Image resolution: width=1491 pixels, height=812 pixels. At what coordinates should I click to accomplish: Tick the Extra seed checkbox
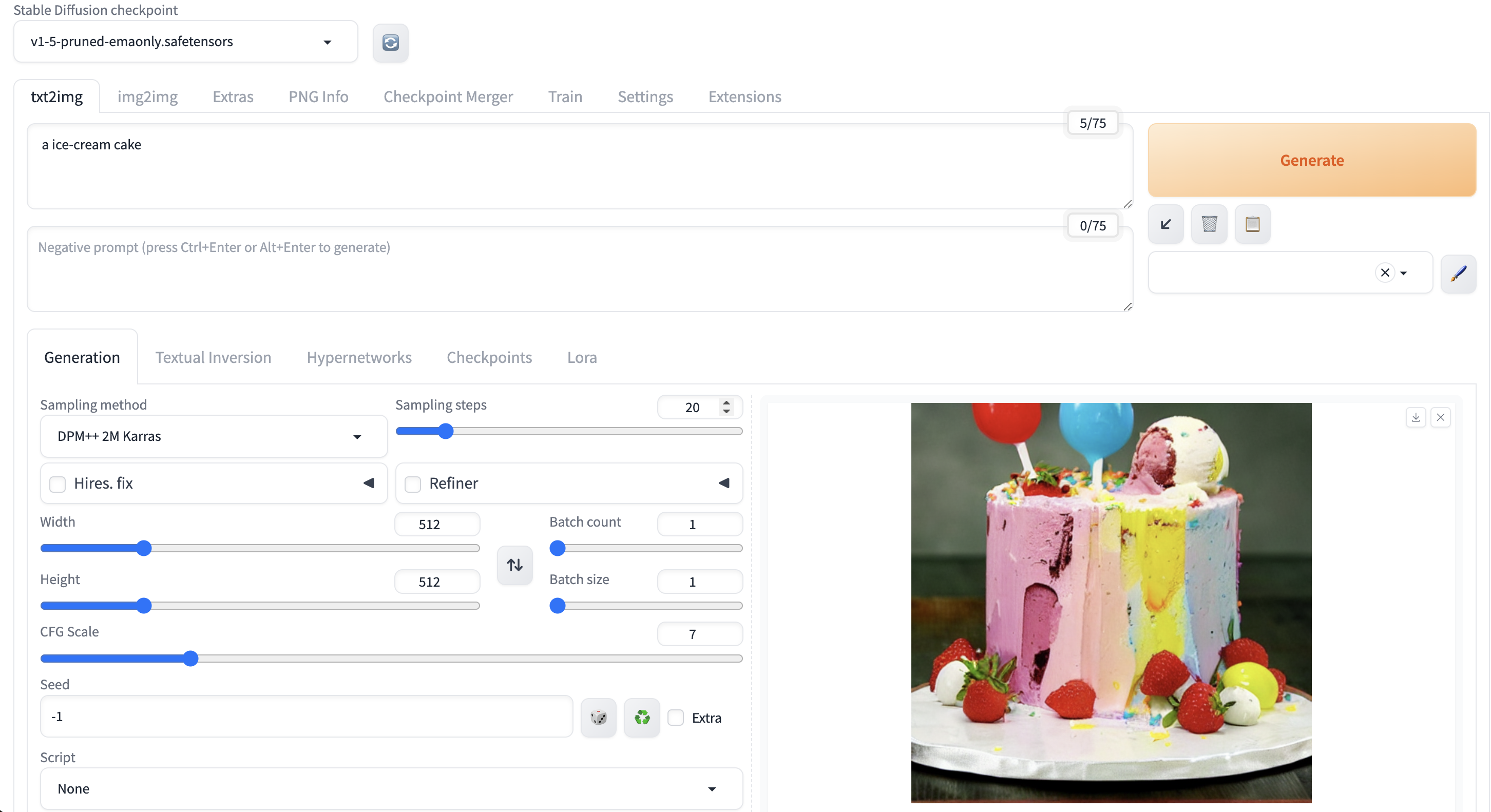click(675, 718)
